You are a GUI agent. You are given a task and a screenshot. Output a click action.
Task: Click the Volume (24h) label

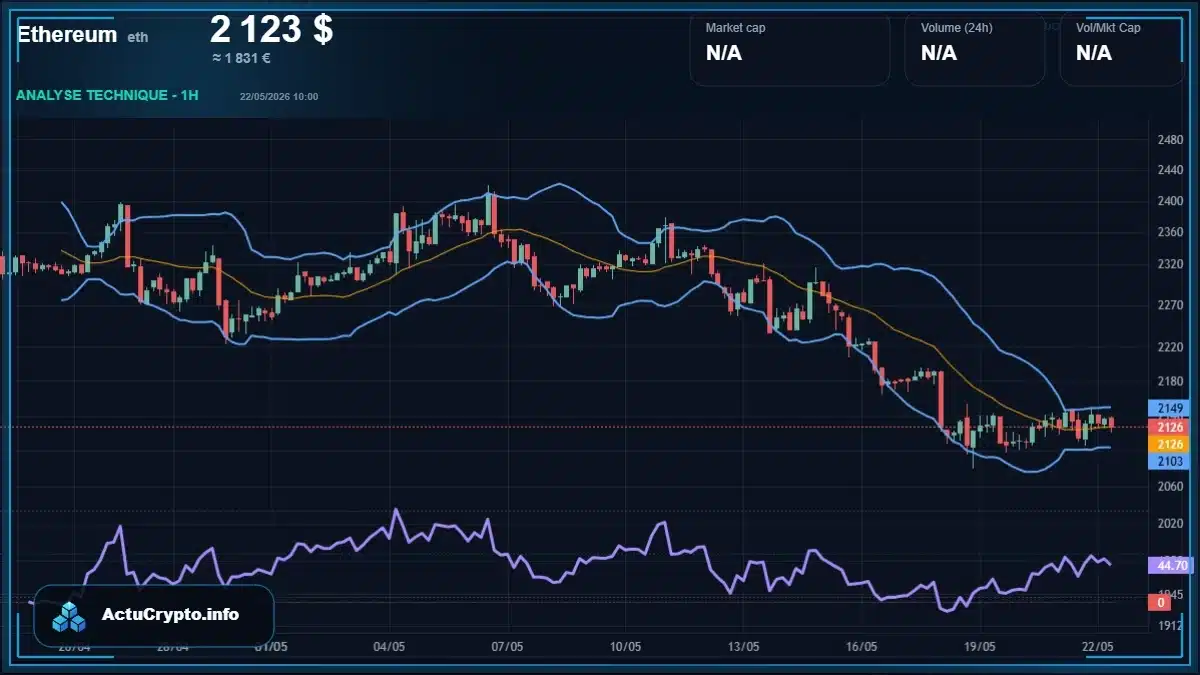pyautogui.click(x=957, y=28)
